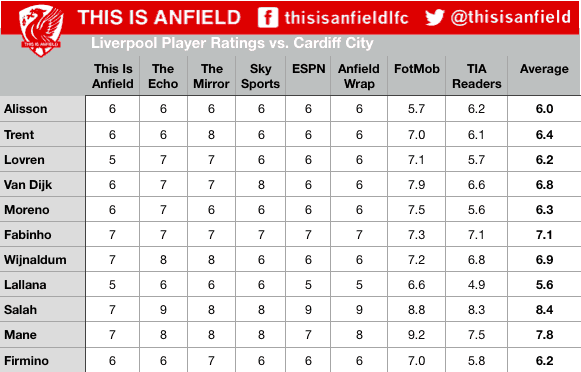The width and height of the screenshot is (581, 372).
Task: Select the TIA Readers column header
Action: pos(477,76)
